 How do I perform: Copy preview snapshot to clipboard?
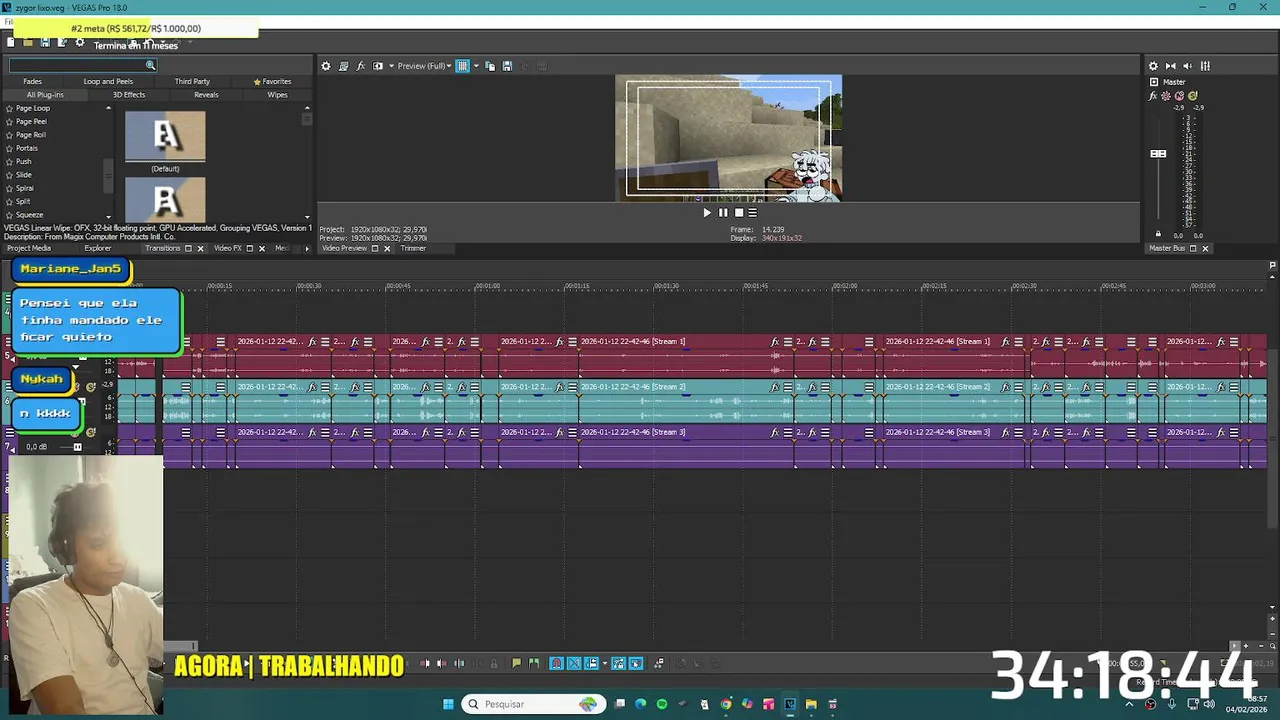point(490,66)
